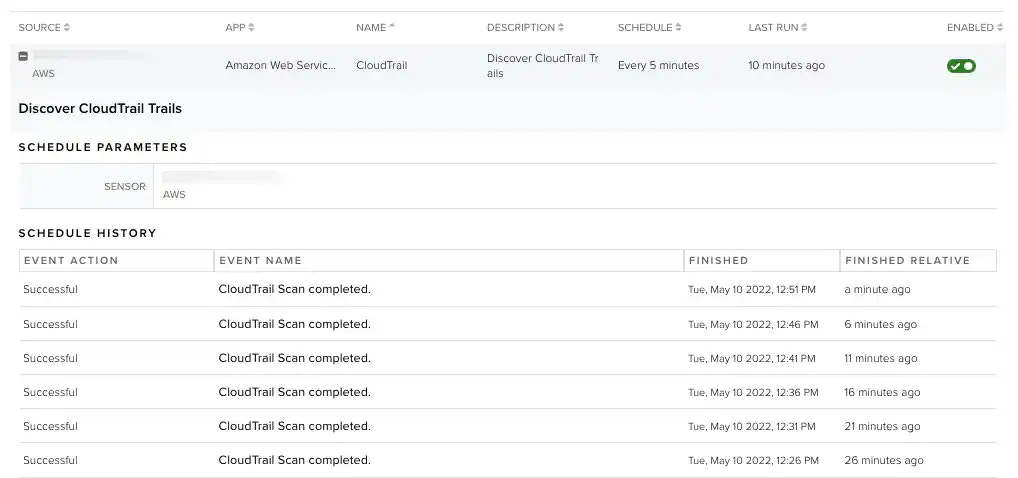1018x478 pixels.
Task: Select the scan finished at 12:26 PM
Action: click(508, 460)
